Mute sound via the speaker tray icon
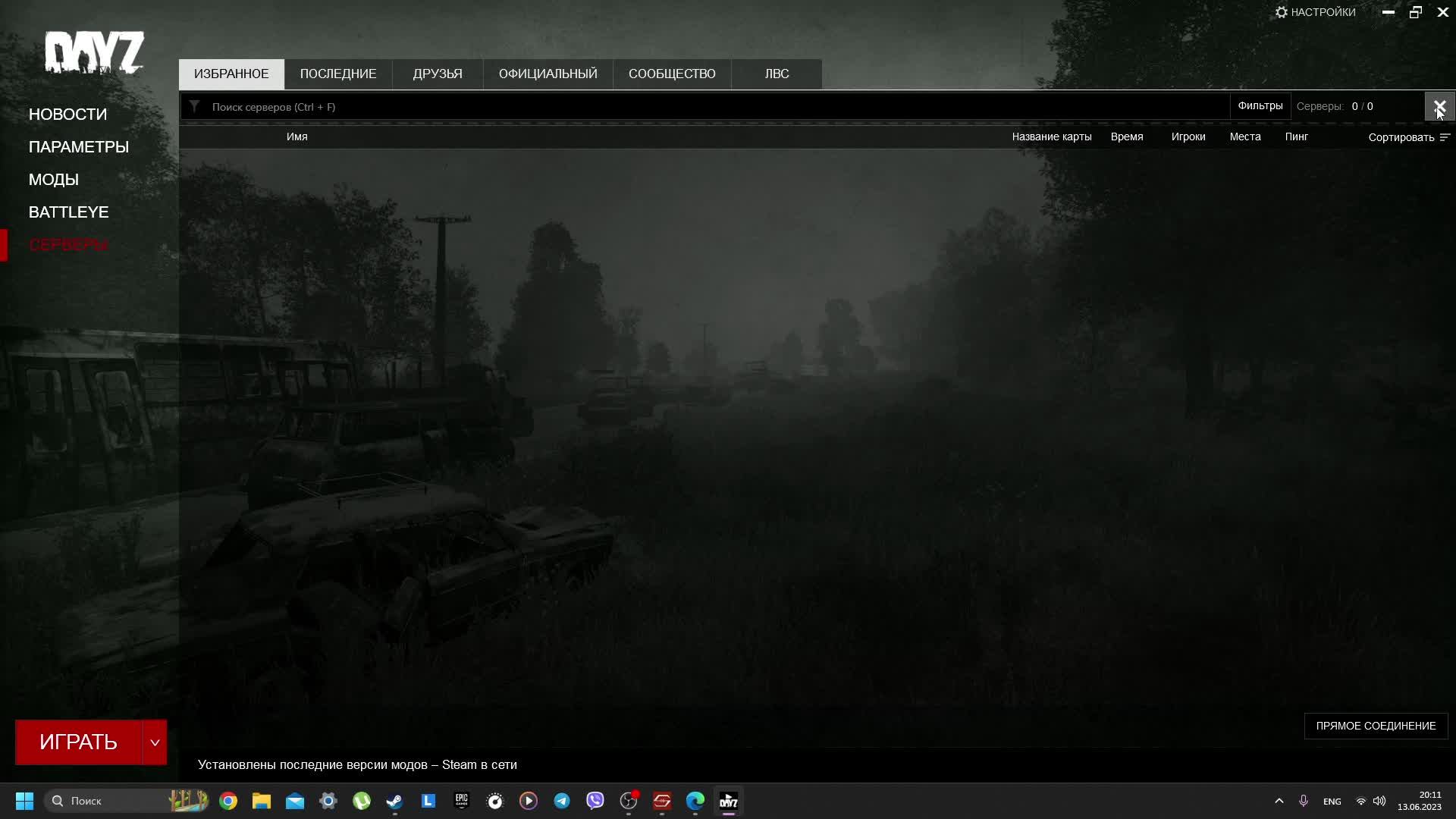The image size is (1456, 819). click(x=1378, y=801)
